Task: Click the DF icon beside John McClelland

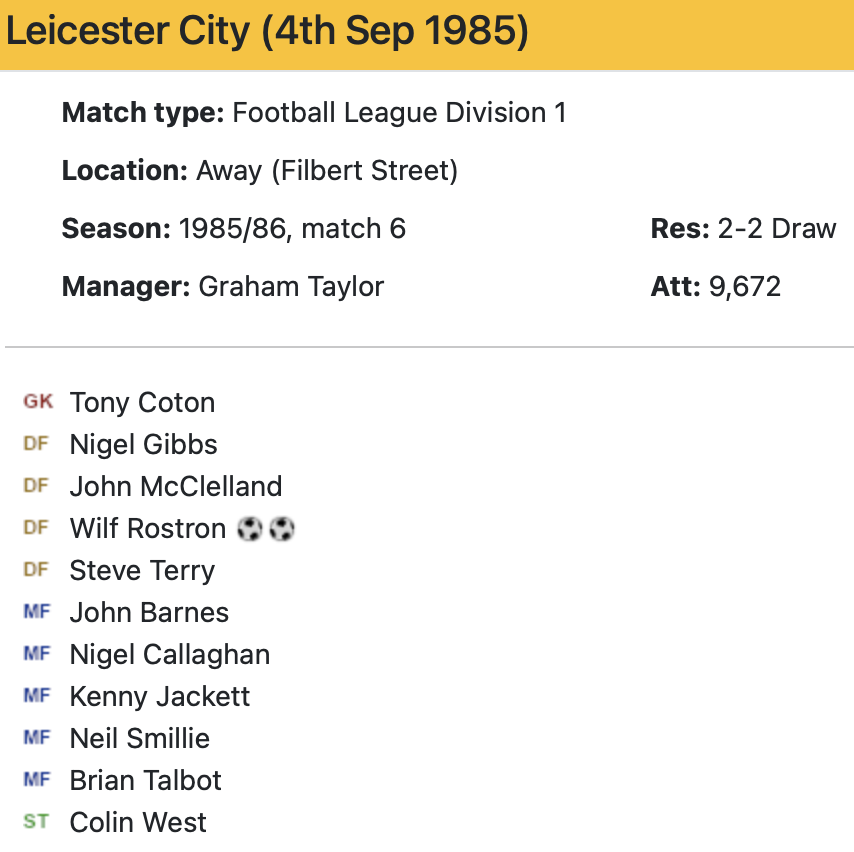Action: point(36,486)
